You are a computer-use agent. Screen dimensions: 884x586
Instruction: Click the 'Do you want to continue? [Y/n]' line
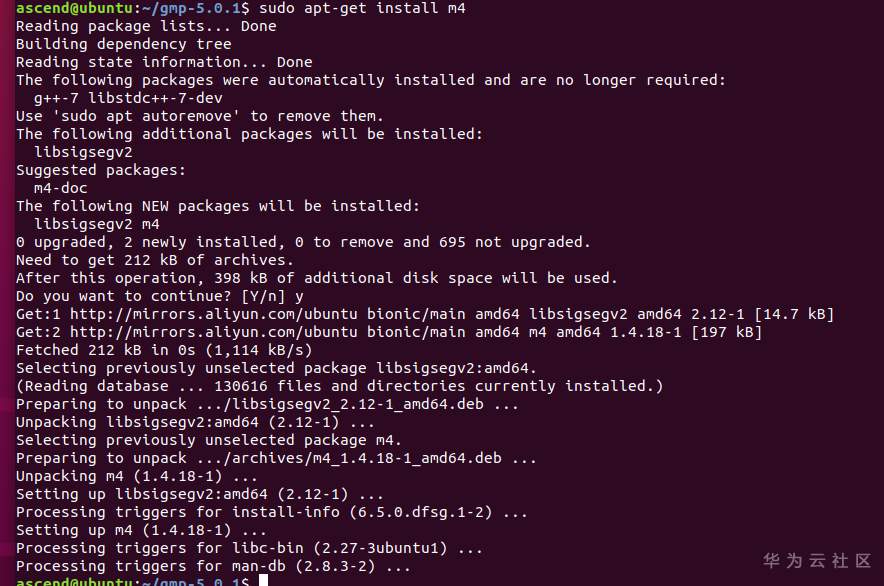(160, 296)
